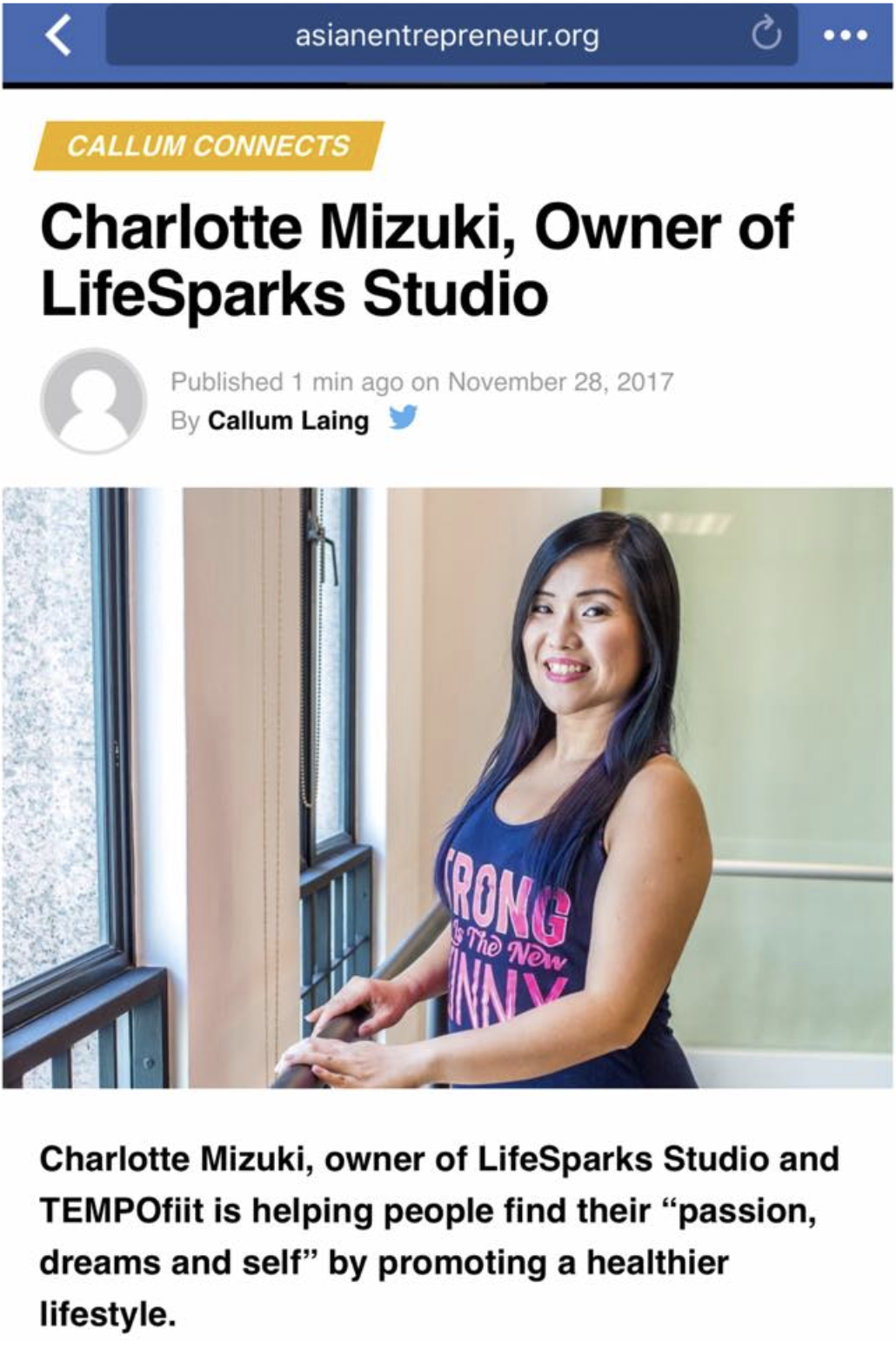896x1369 pixels.
Task: Open the gray author avatar placeholder
Action: 93,401
